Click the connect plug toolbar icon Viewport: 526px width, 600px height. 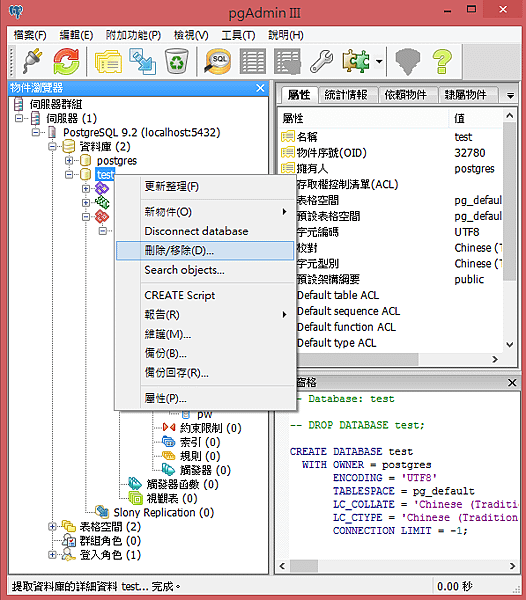[x=32, y=60]
